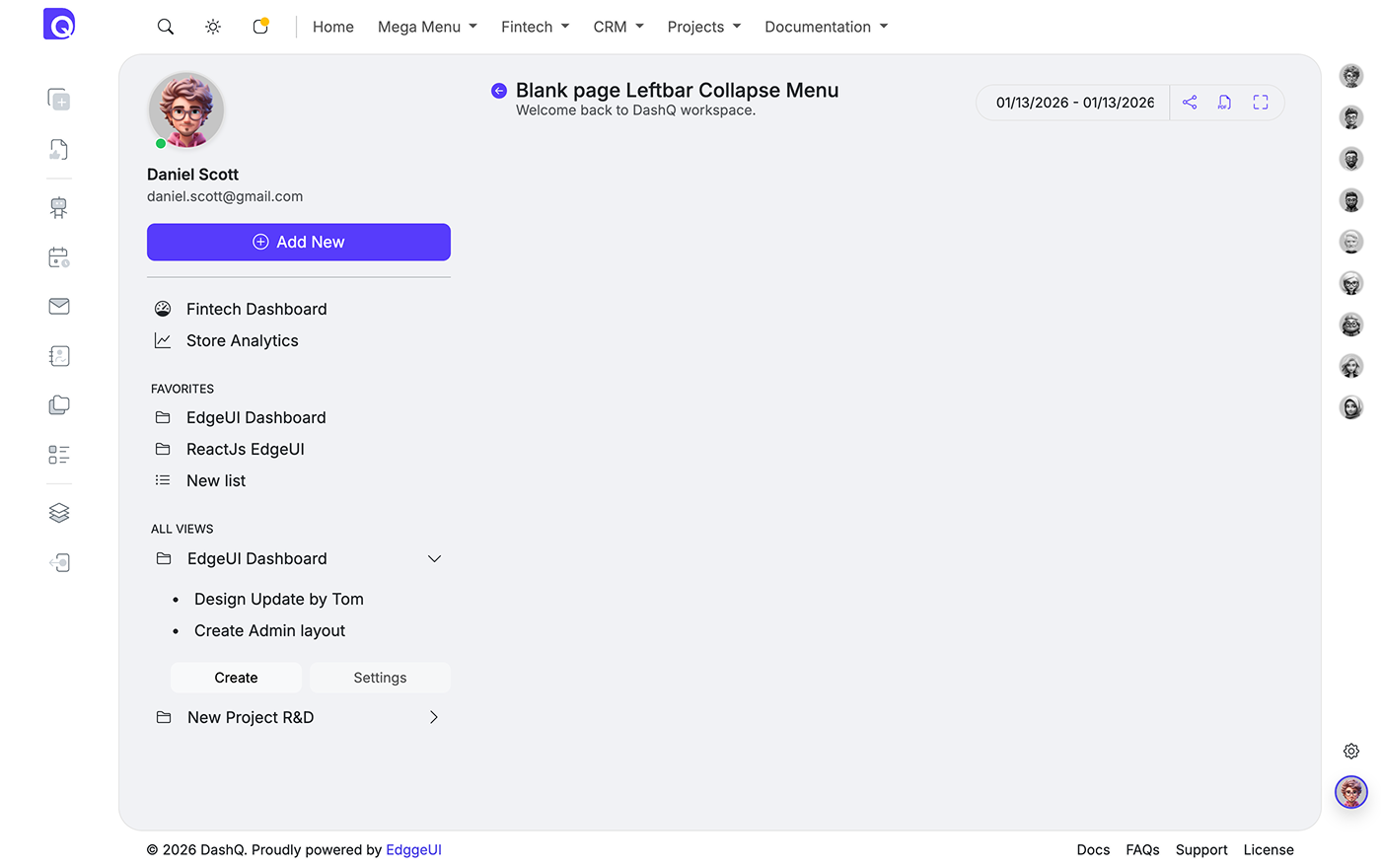Viewport: 1381px width, 868px height.
Task: Expand the New Project R&D folder
Action: 434,718
